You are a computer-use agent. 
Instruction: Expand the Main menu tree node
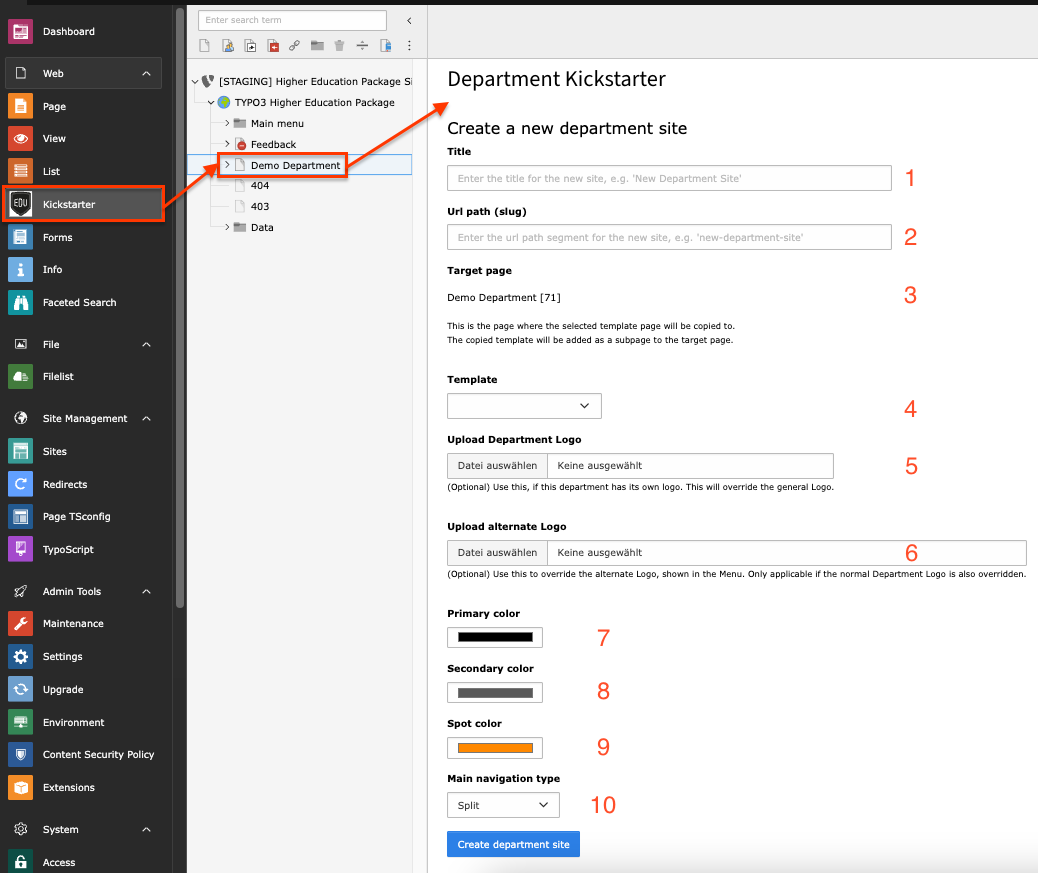tap(227, 123)
